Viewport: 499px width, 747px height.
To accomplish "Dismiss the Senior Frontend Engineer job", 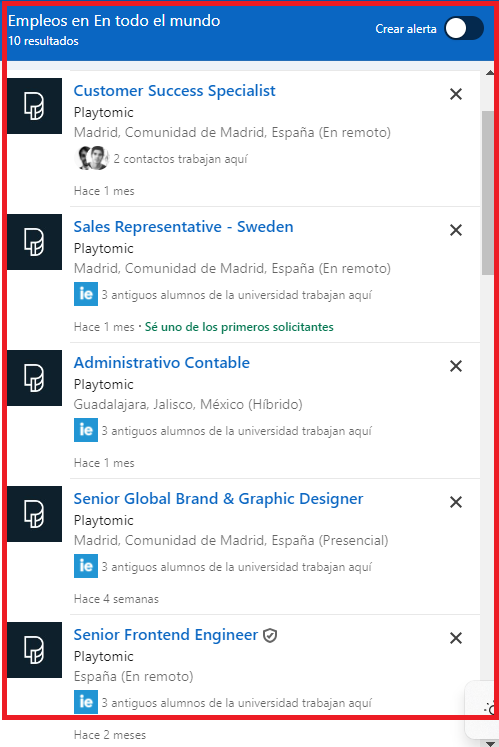I will (456, 638).
